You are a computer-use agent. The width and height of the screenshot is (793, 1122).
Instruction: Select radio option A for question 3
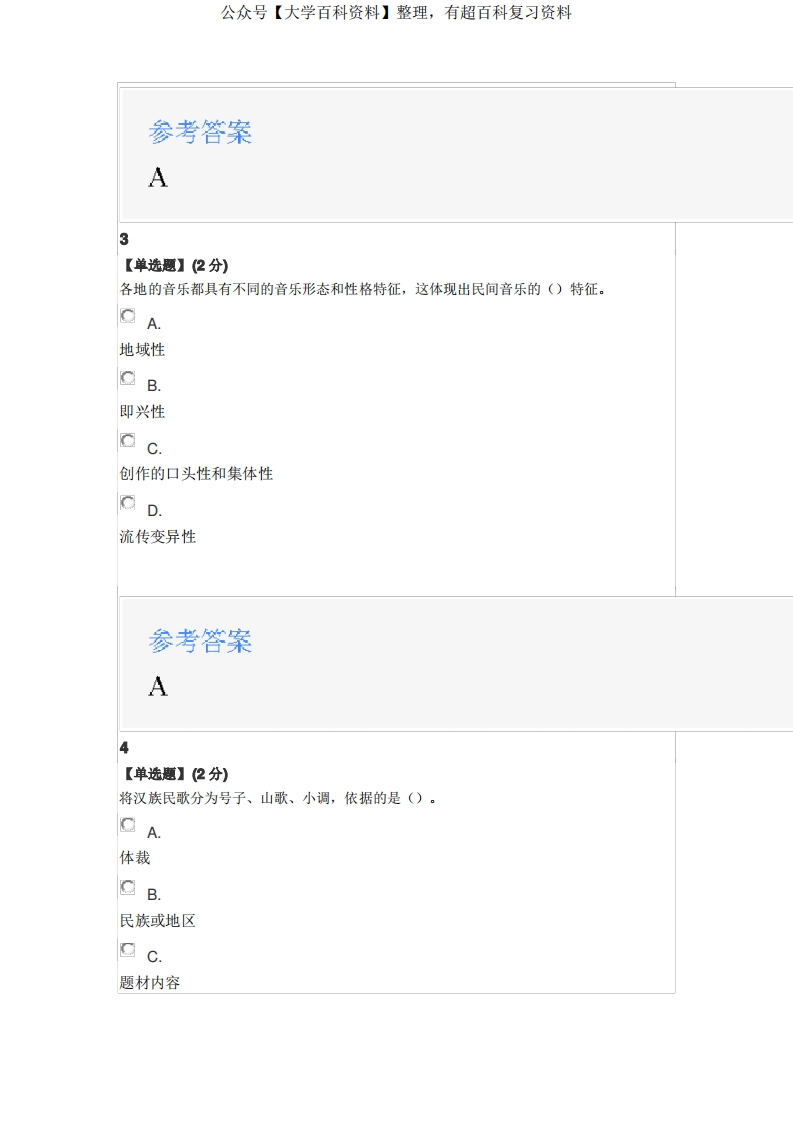coord(128,316)
